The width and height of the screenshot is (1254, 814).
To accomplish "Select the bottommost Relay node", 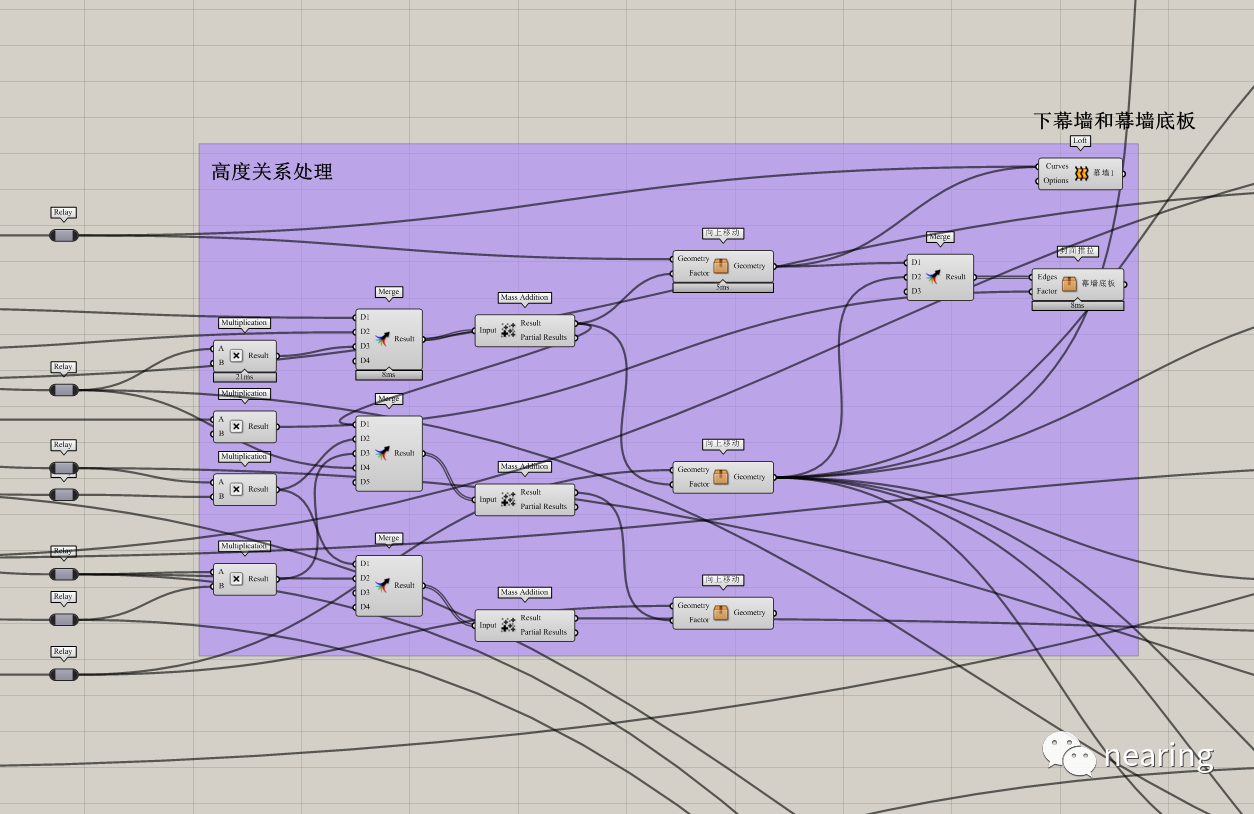I will (64, 674).
